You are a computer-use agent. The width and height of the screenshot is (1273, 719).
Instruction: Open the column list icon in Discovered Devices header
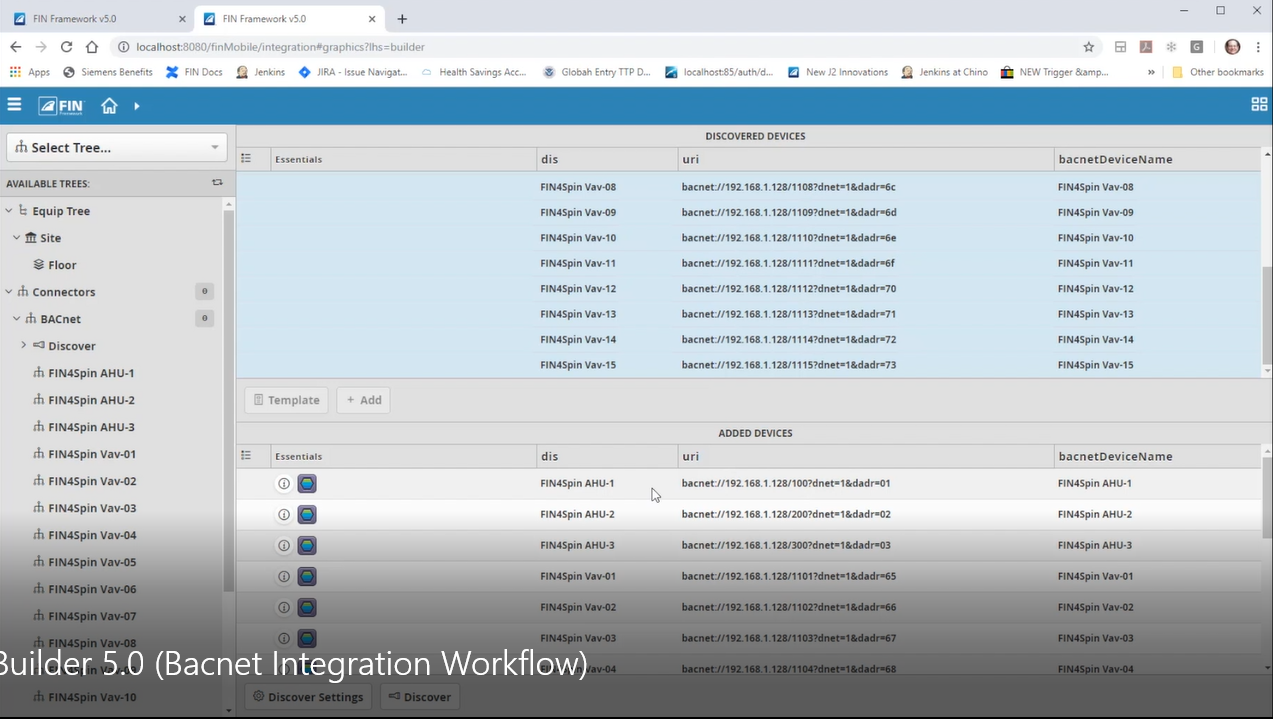[246, 158]
